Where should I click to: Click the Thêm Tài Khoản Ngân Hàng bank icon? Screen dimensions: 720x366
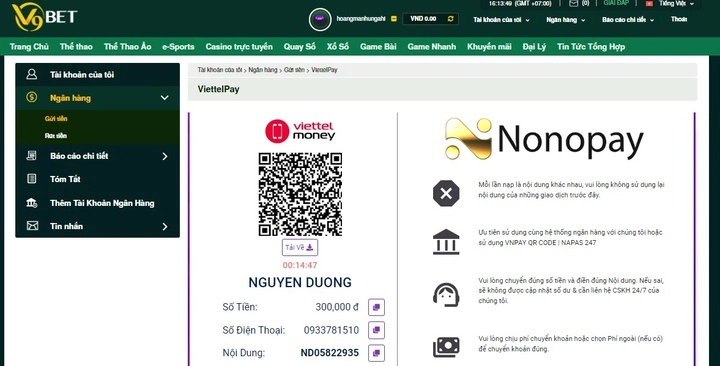tap(32, 203)
